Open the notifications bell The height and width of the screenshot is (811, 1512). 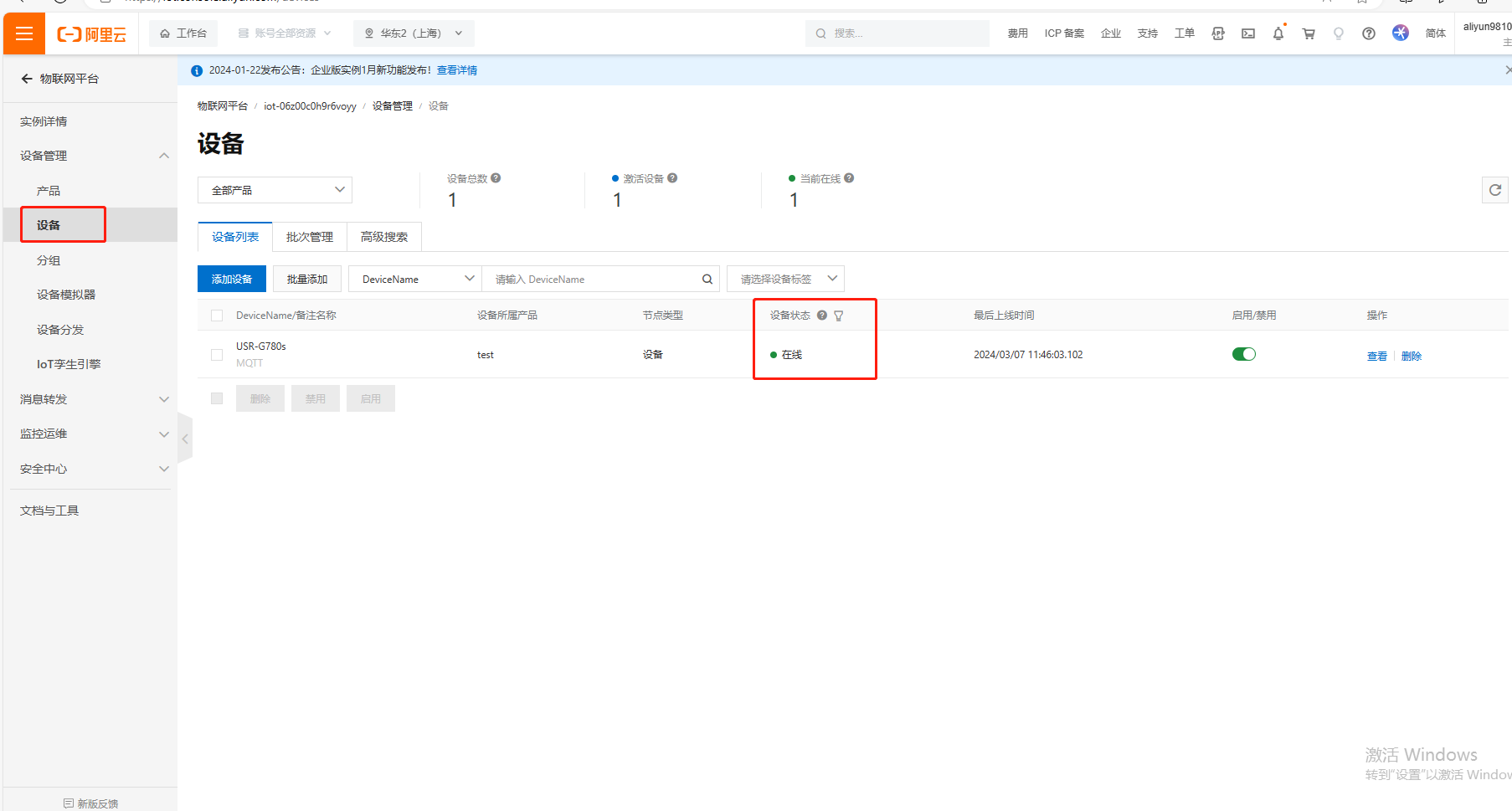click(x=1278, y=33)
